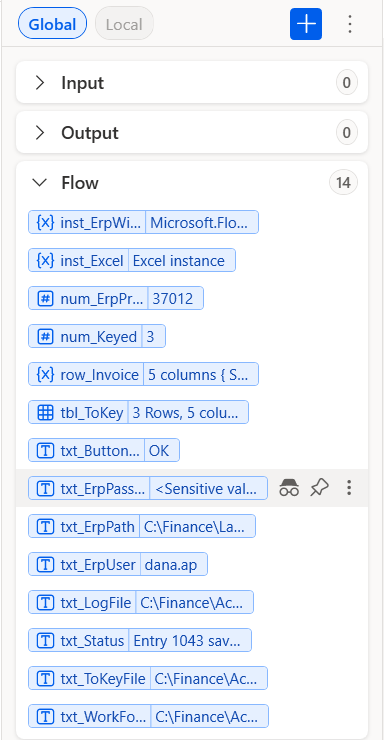384x740 pixels.
Task: Click the Sensitive value chip
Action: (x=209, y=489)
